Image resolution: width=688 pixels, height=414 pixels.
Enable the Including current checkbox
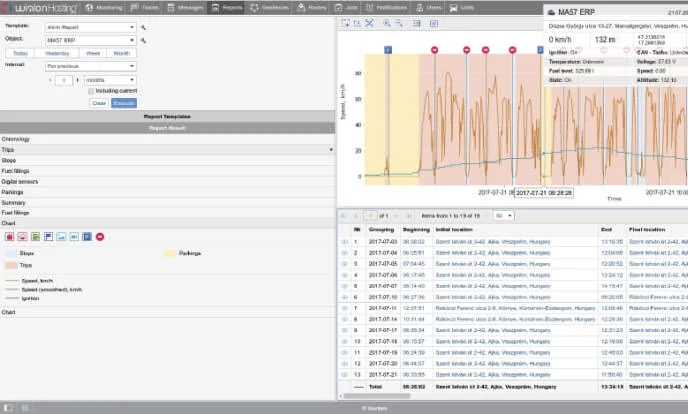(89, 91)
